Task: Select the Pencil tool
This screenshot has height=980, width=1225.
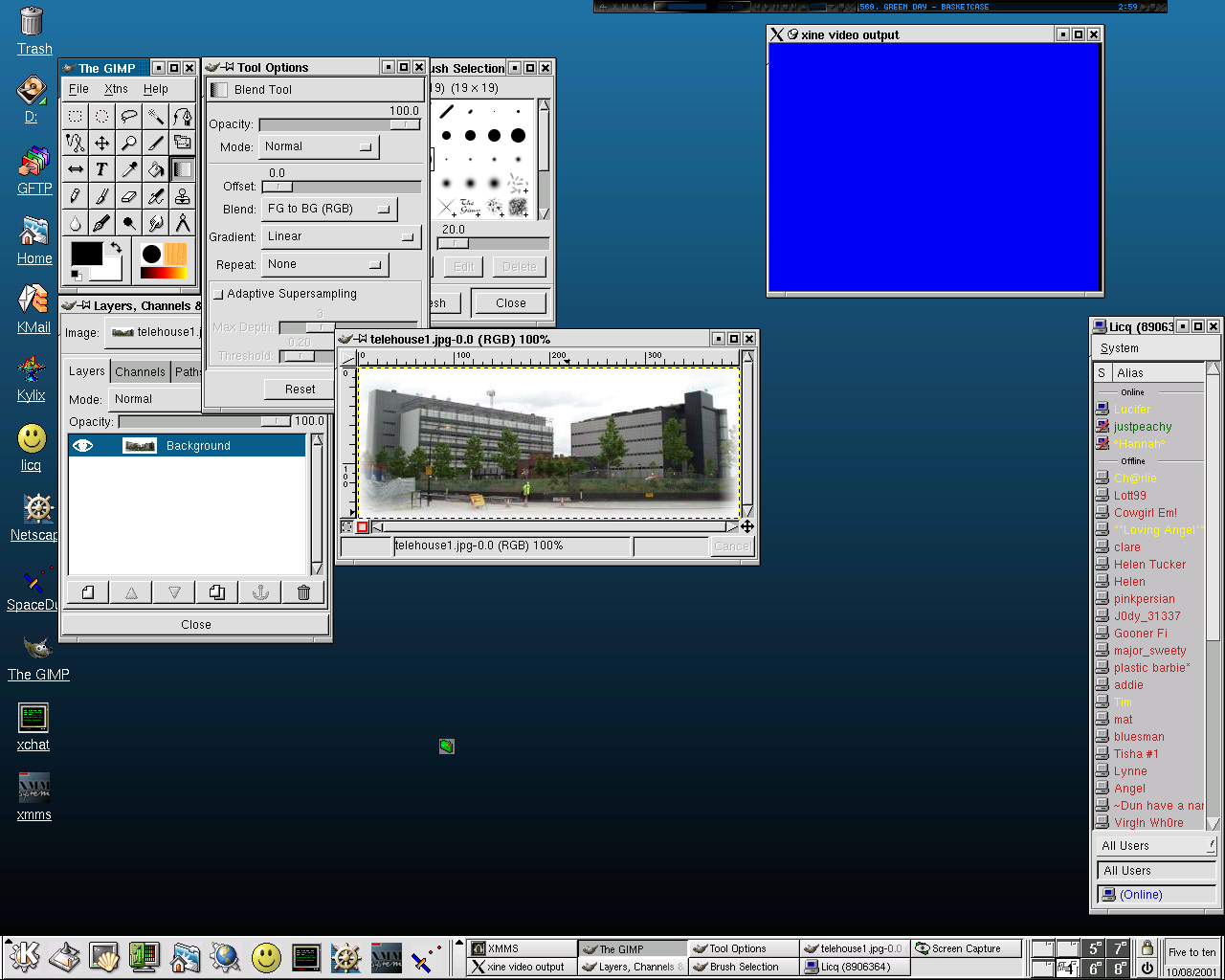Action: coord(75,196)
